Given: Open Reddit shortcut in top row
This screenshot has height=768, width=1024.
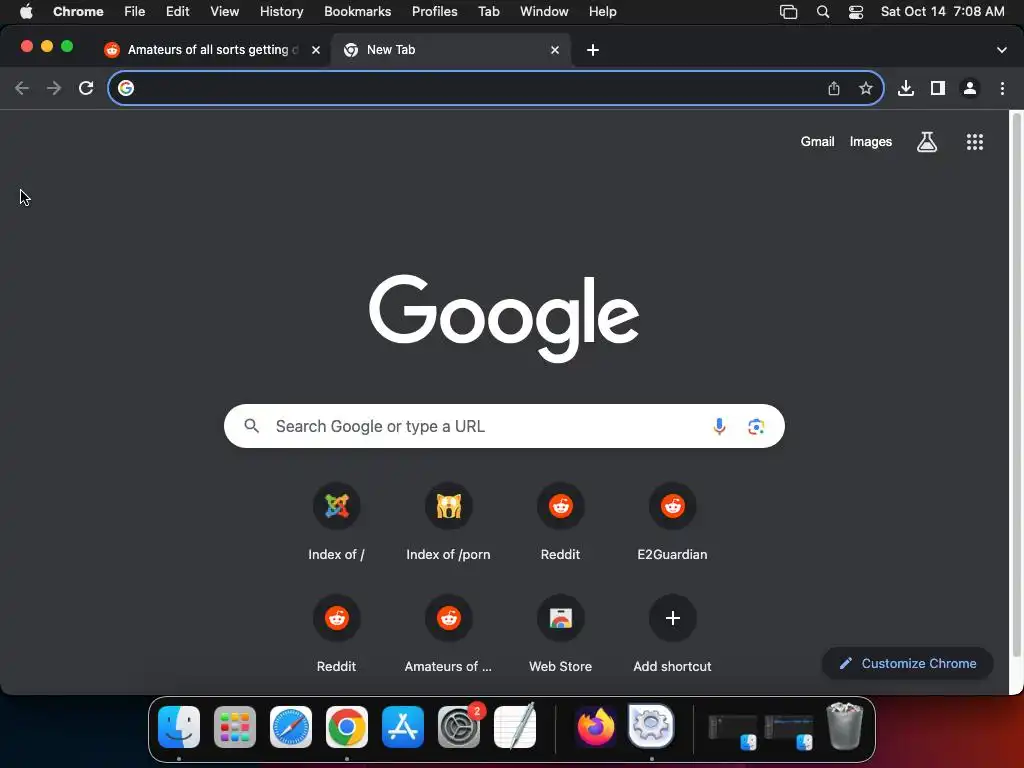Looking at the screenshot, I should coord(560,522).
